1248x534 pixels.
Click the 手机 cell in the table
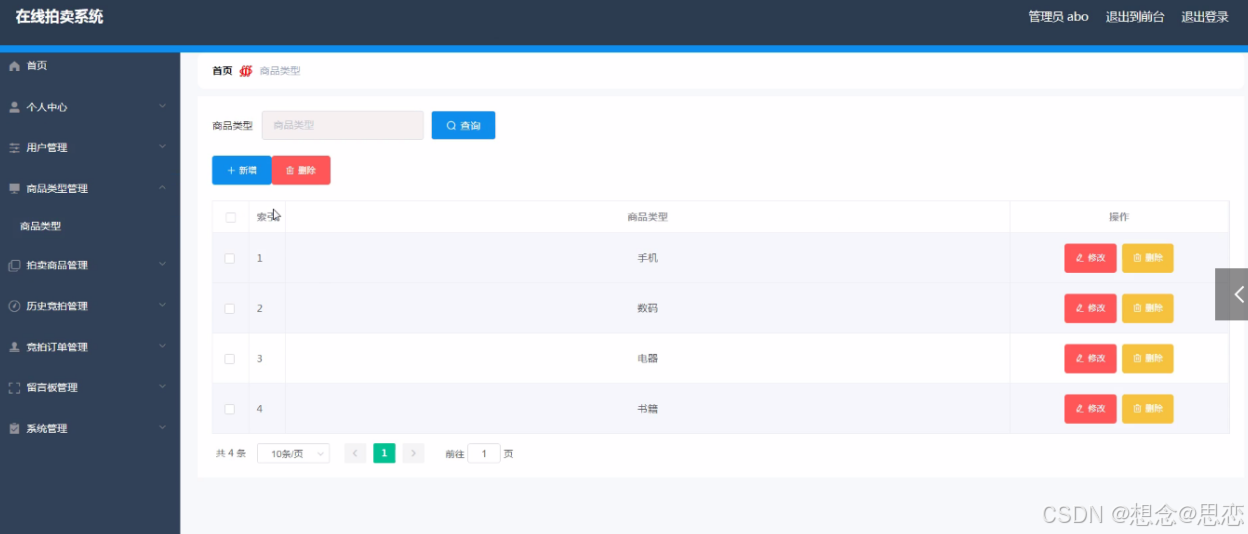pos(648,258)
